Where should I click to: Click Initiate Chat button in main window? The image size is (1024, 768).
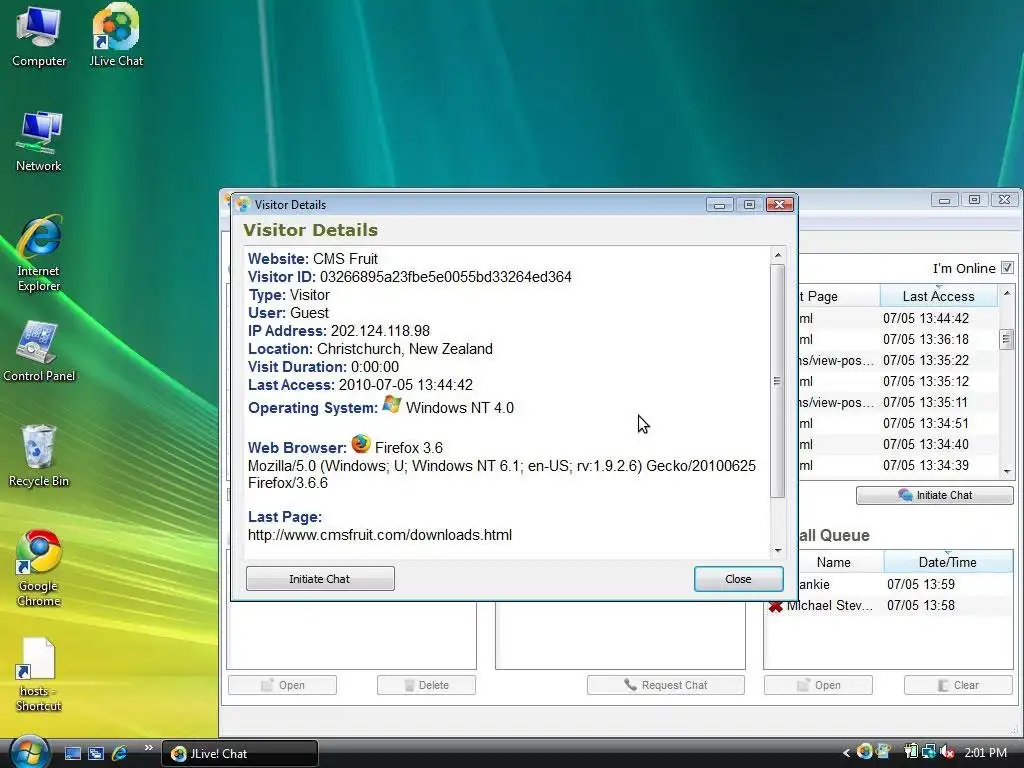pyautogui.click(x=935, y=495)
